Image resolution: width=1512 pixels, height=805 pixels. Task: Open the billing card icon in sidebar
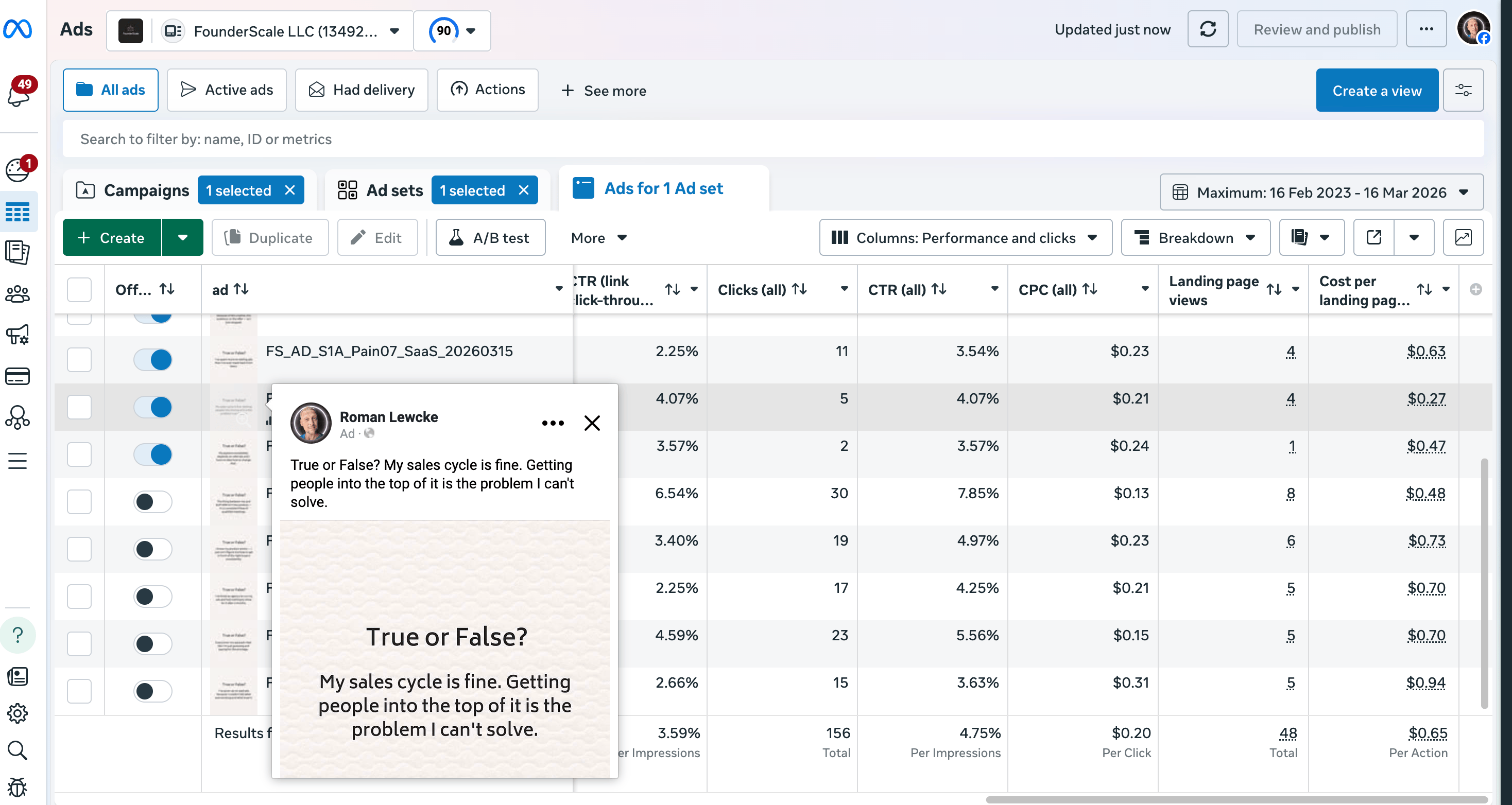point(18,376)
